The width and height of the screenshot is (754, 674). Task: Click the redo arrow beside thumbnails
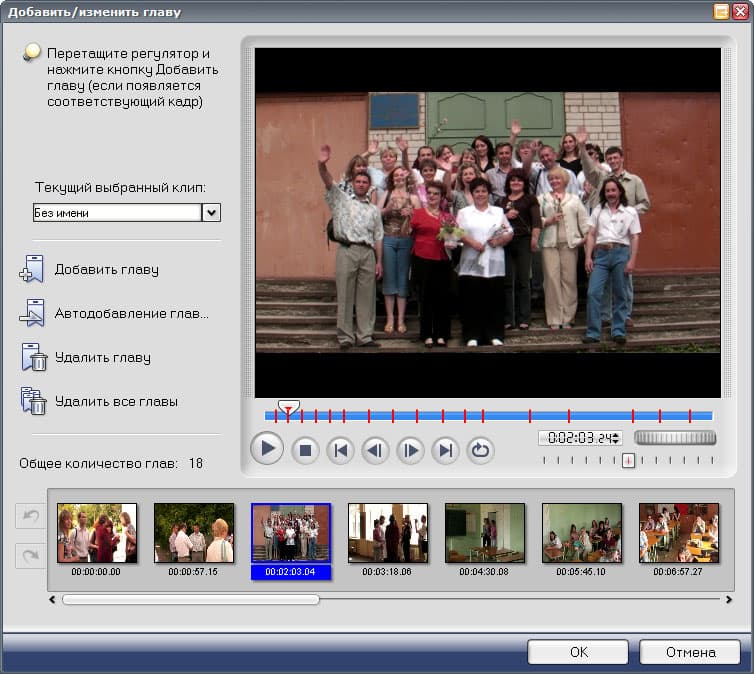tap(30, 554)
